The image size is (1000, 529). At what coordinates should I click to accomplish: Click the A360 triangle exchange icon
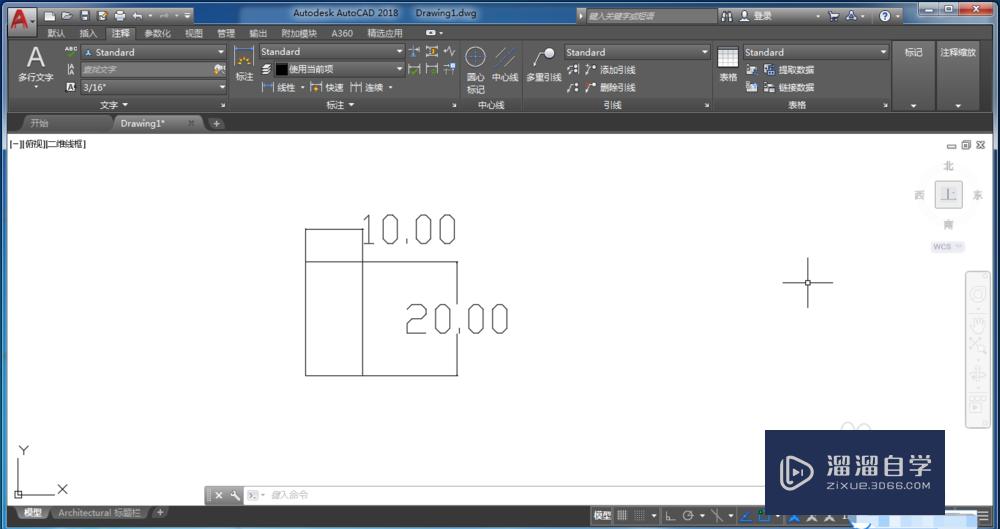click(851, 16)
